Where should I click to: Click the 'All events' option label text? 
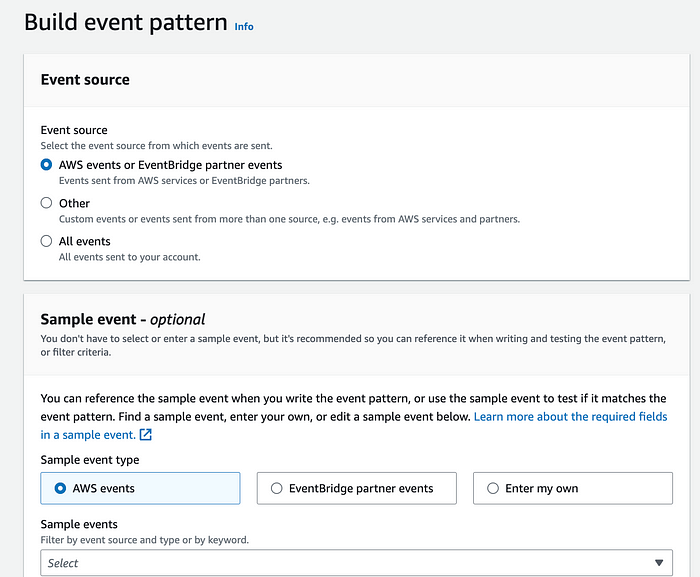(x=84, y=241)
